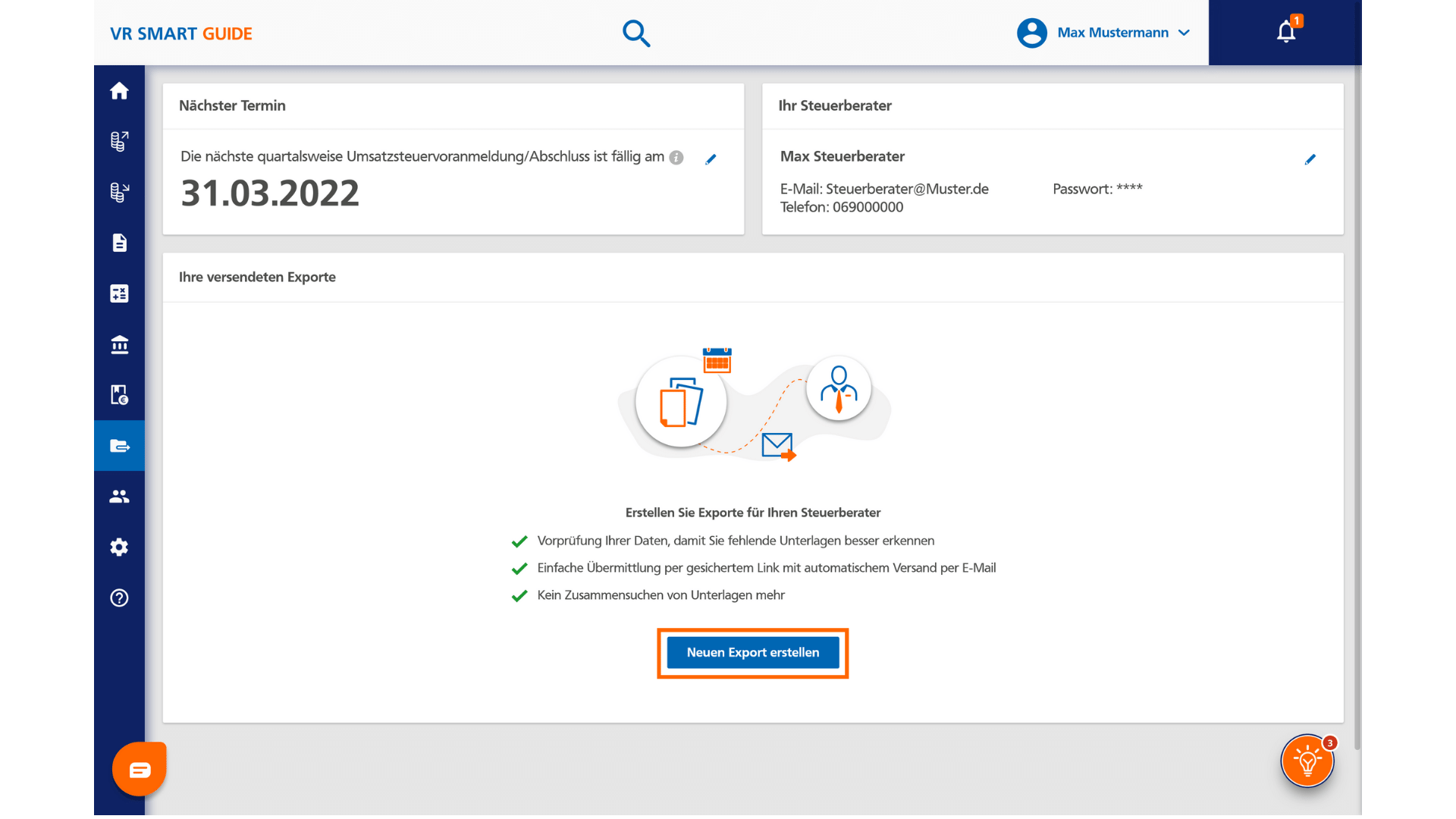Edit Max Steuerberater details pencil icon
The height and width of the screenshot is (819, 1456).
(1310, 159)
